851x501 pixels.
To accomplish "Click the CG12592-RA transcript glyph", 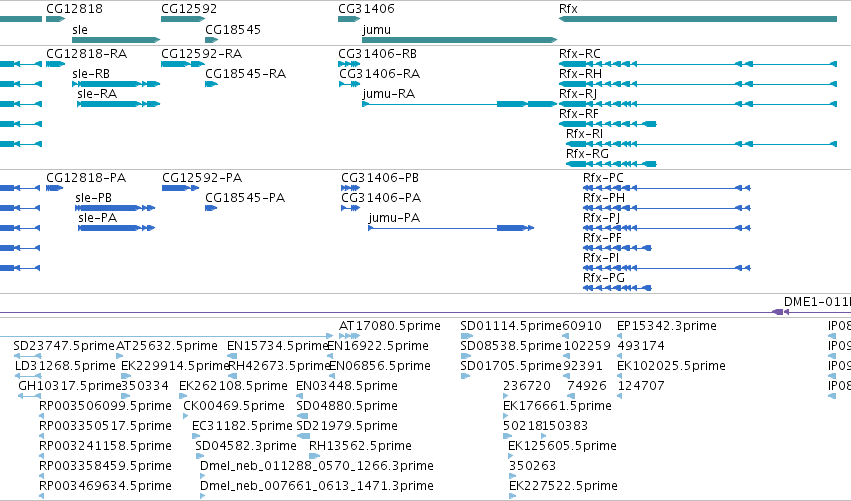I will click(x=183, y=64).
